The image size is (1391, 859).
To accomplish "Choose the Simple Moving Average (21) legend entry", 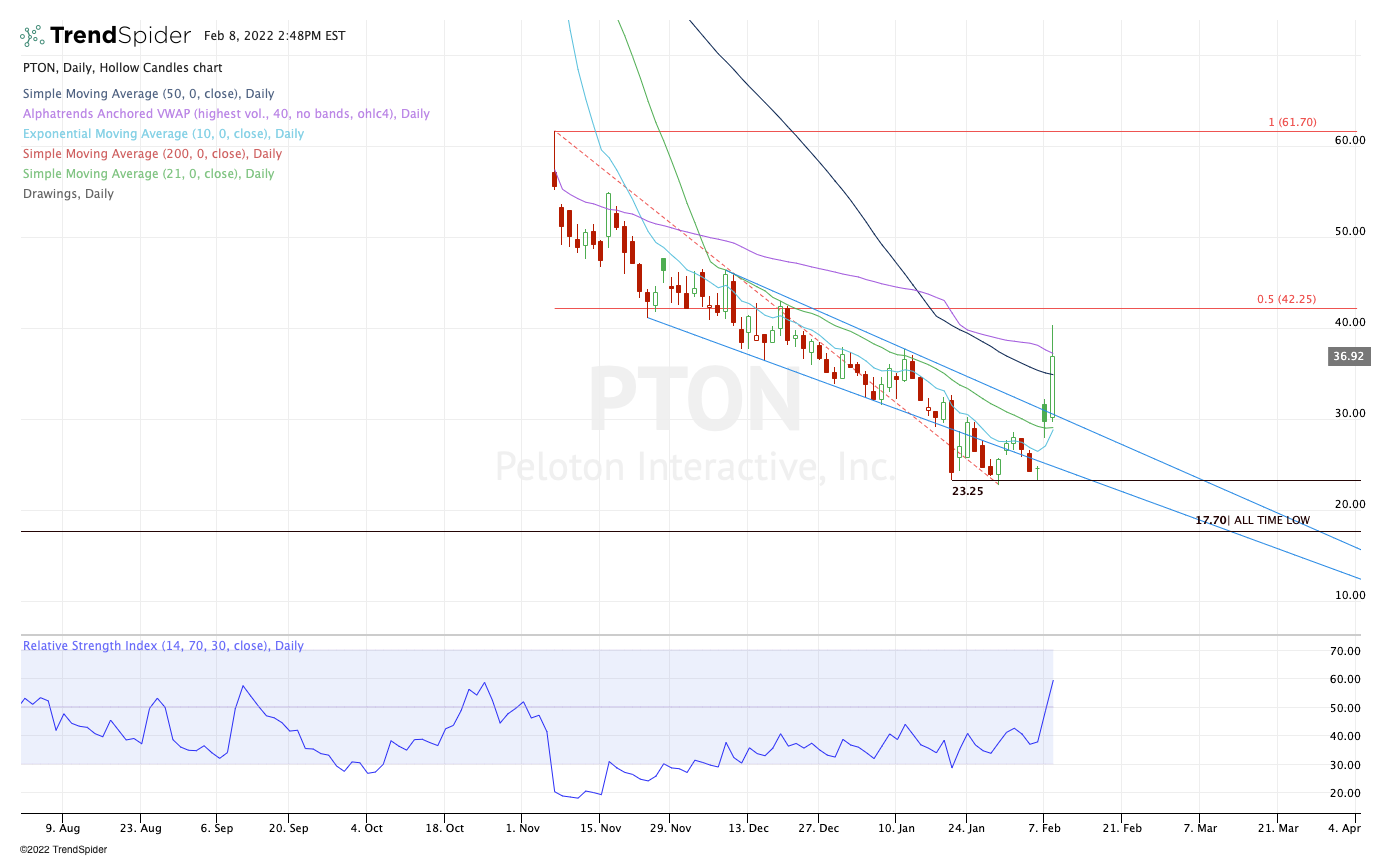I will point(148,174).
